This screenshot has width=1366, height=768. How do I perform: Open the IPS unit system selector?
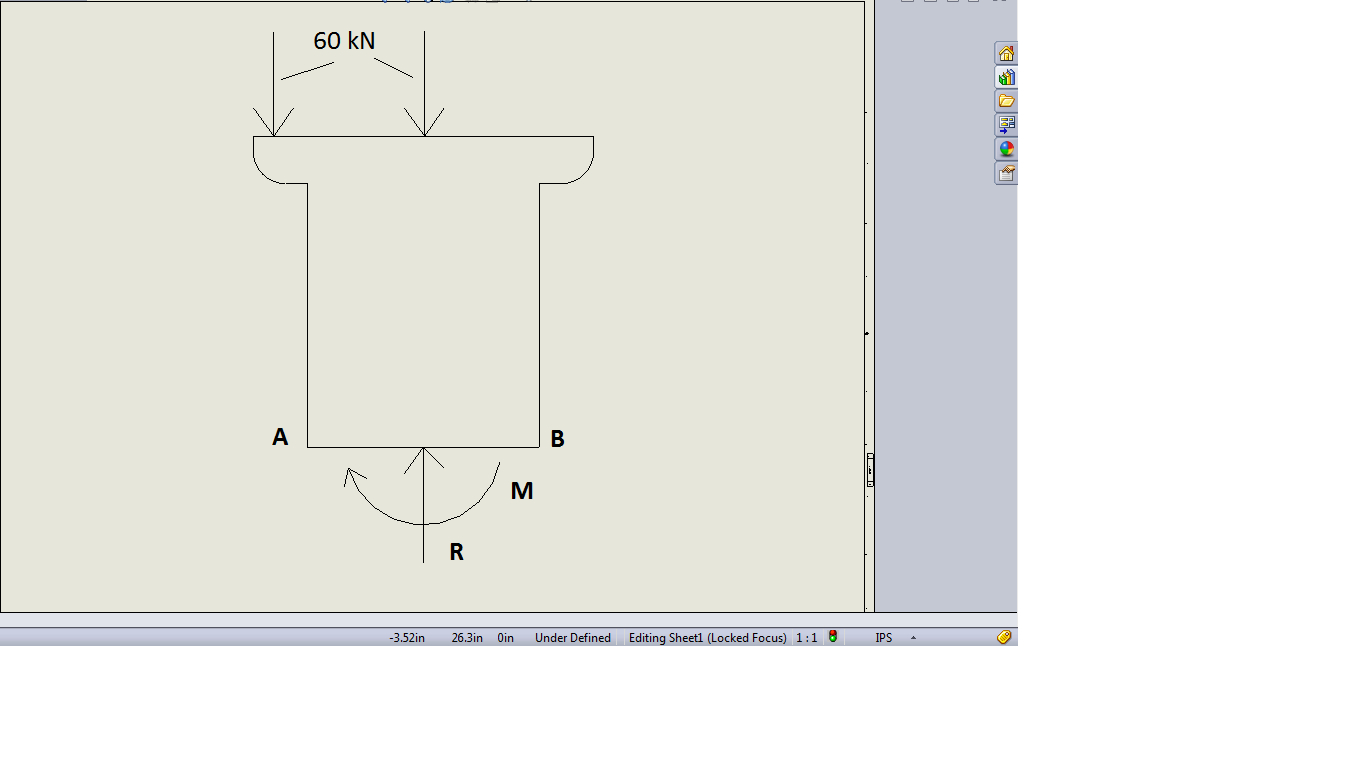coord(884,638)
